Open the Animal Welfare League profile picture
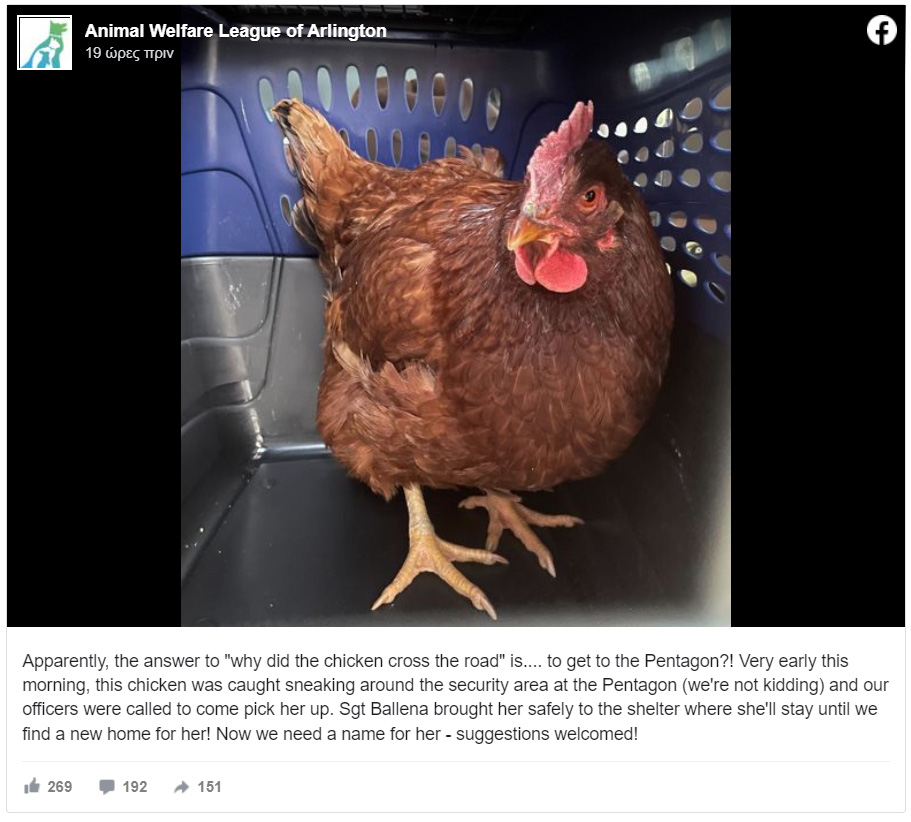 (45, 42)
